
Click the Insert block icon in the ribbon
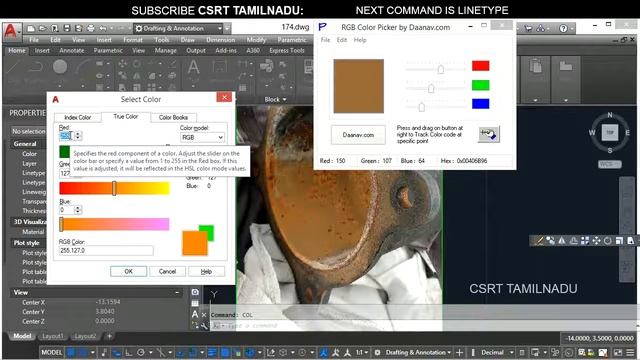[x=267, y=66]
